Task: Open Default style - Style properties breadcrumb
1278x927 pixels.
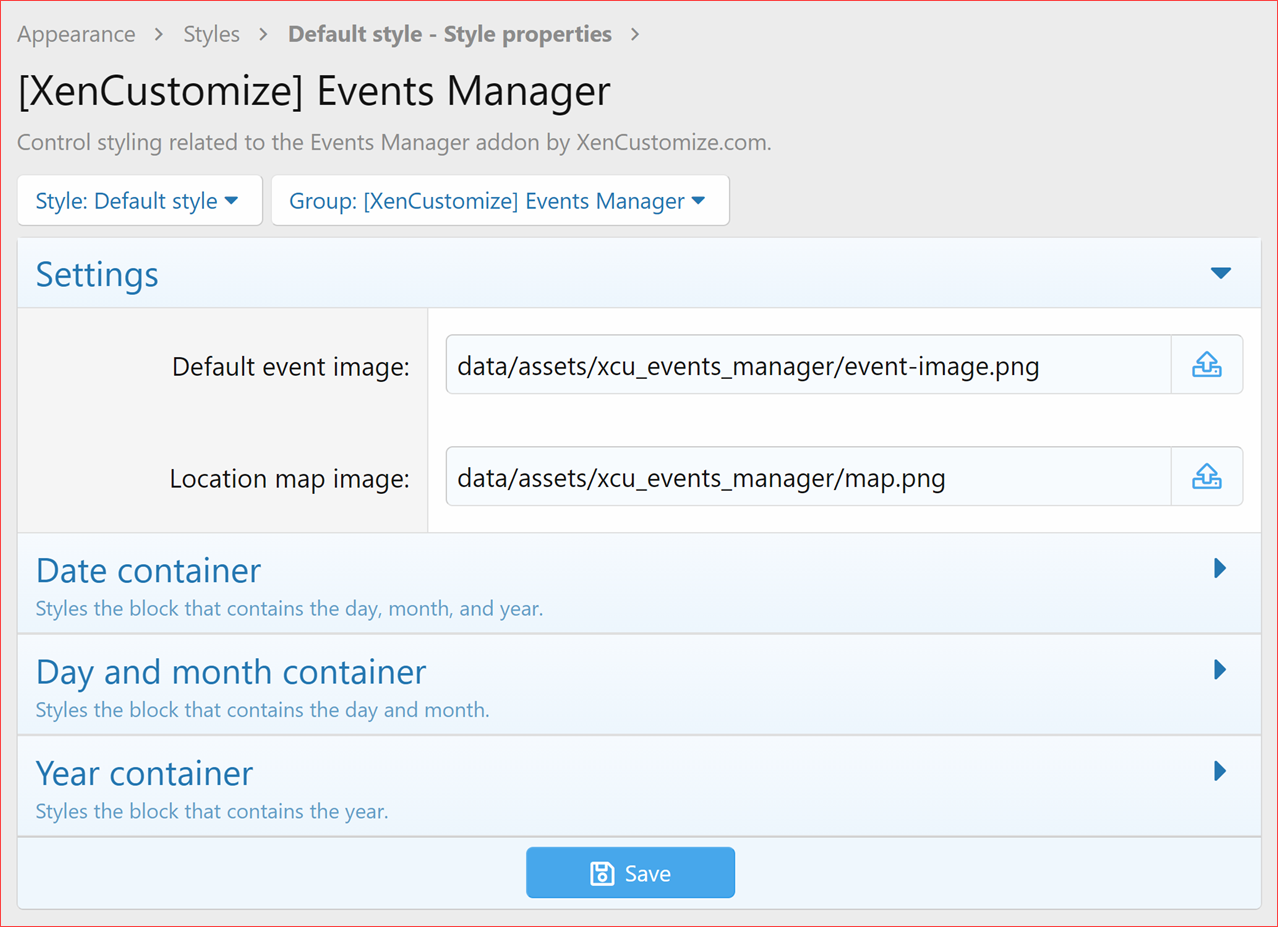Action: tap(449, 34)
